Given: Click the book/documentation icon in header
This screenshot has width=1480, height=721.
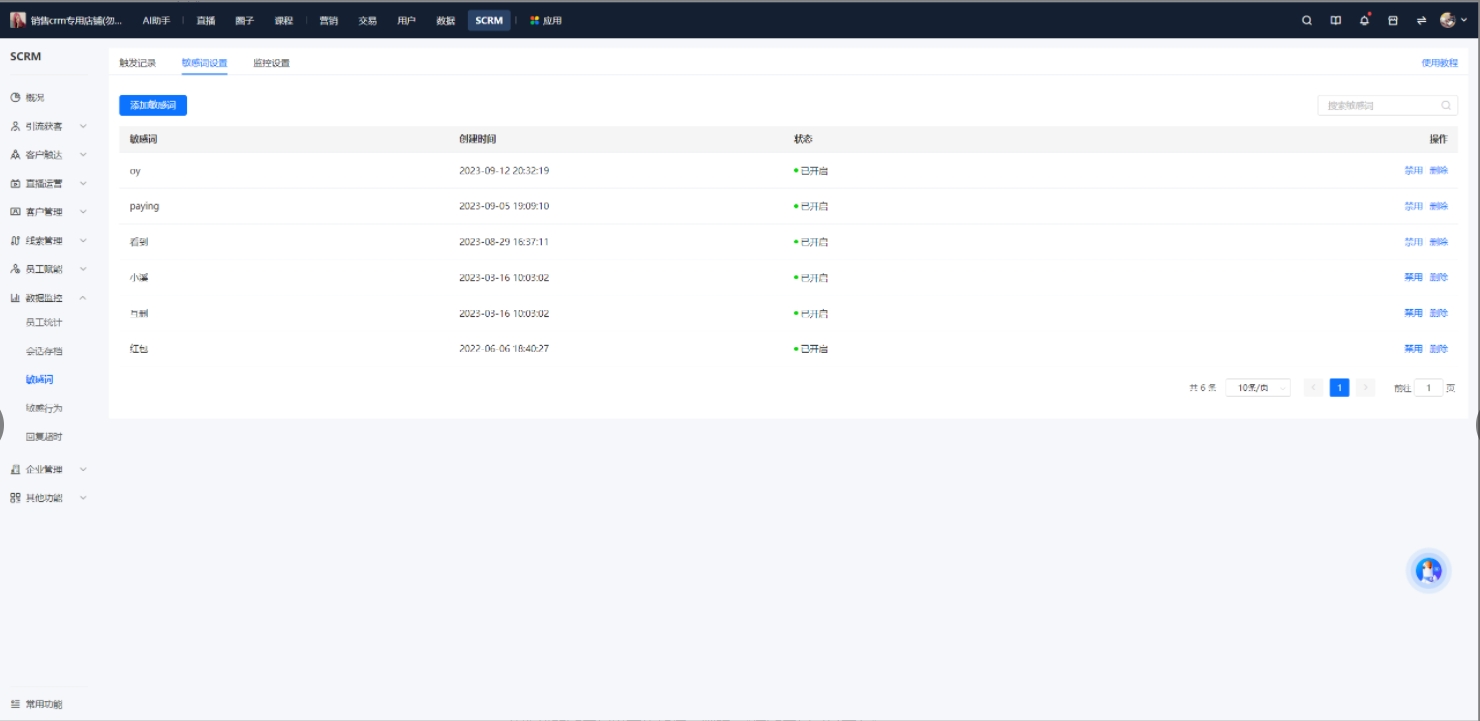Looking at the screenshot, I should pyautogui.click(x=1335, y=20).
